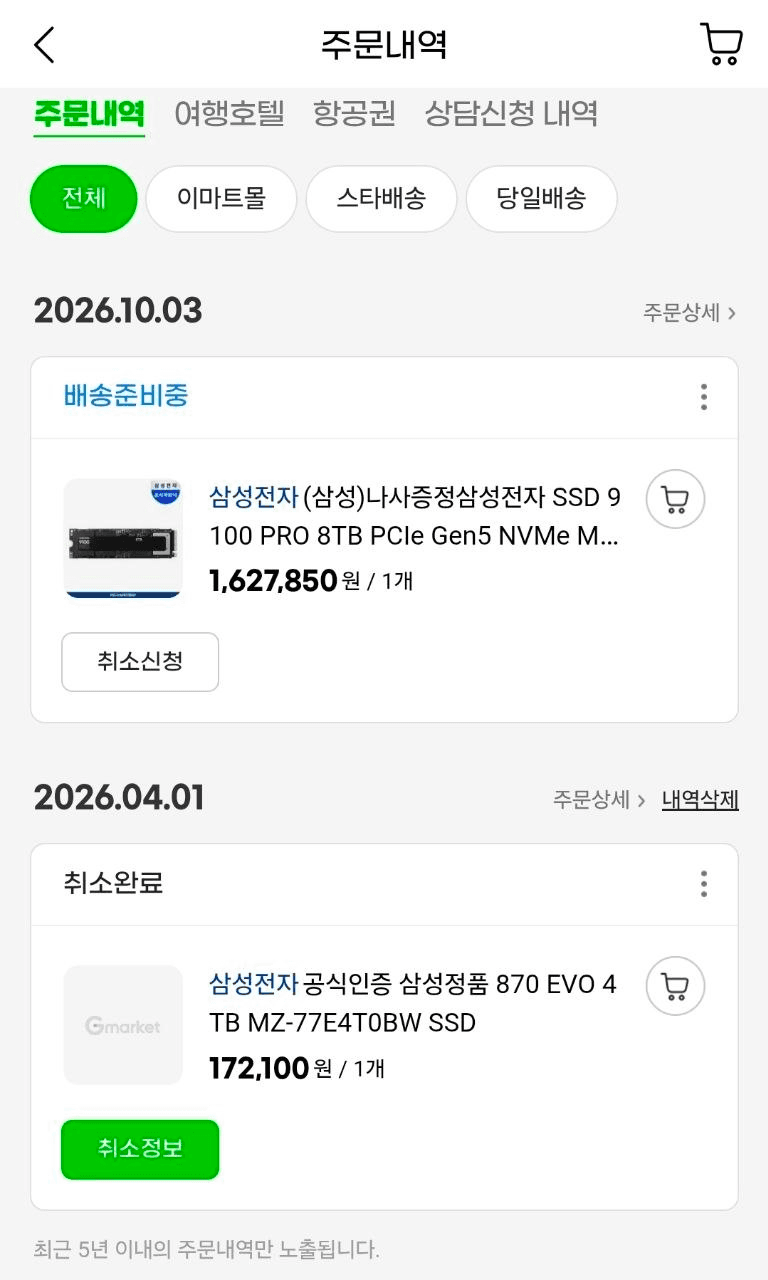
Task: Click the 내역삭제 link
Action: pos(700,800)
